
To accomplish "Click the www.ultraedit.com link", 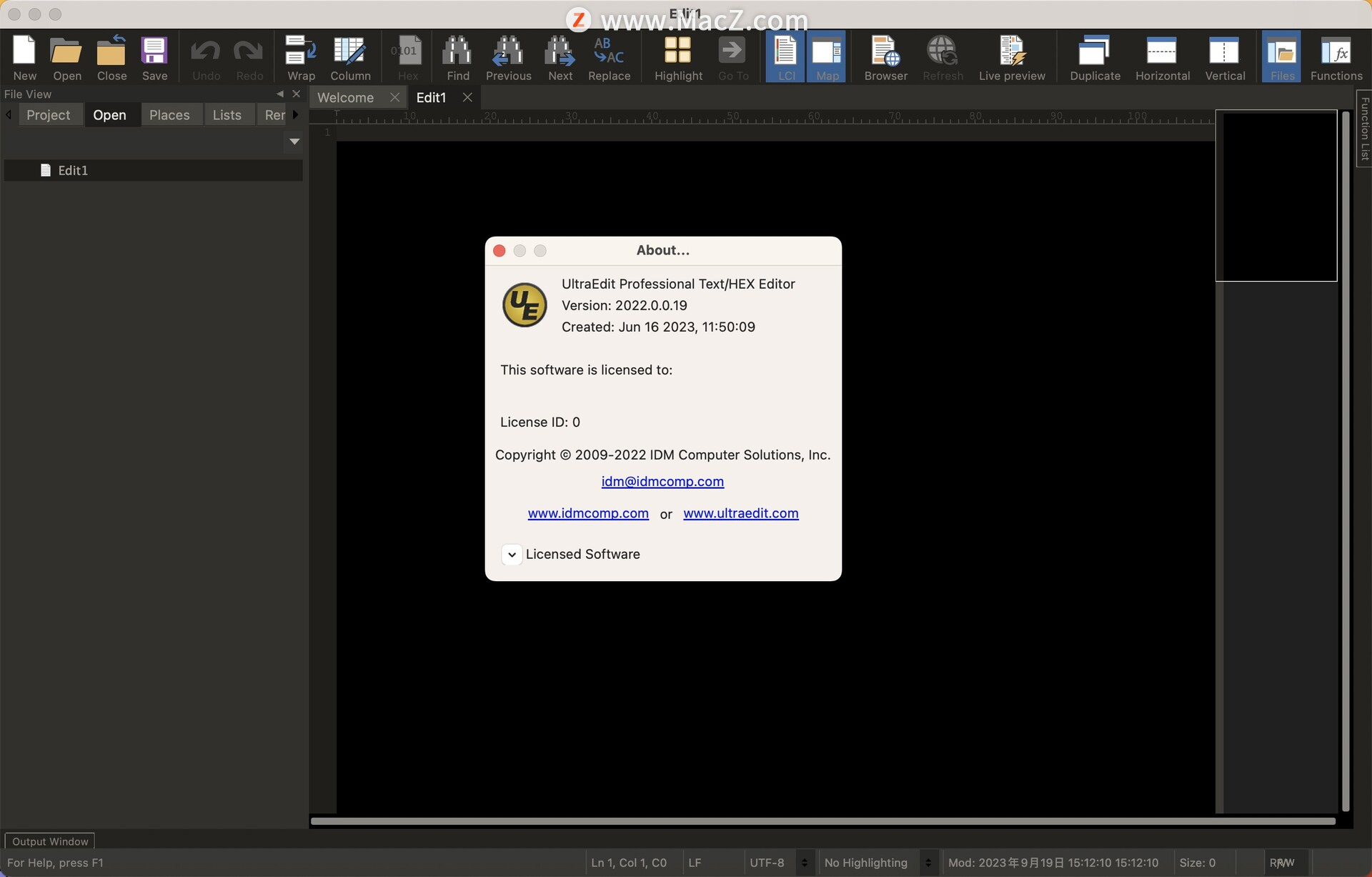I will (740, 512).
